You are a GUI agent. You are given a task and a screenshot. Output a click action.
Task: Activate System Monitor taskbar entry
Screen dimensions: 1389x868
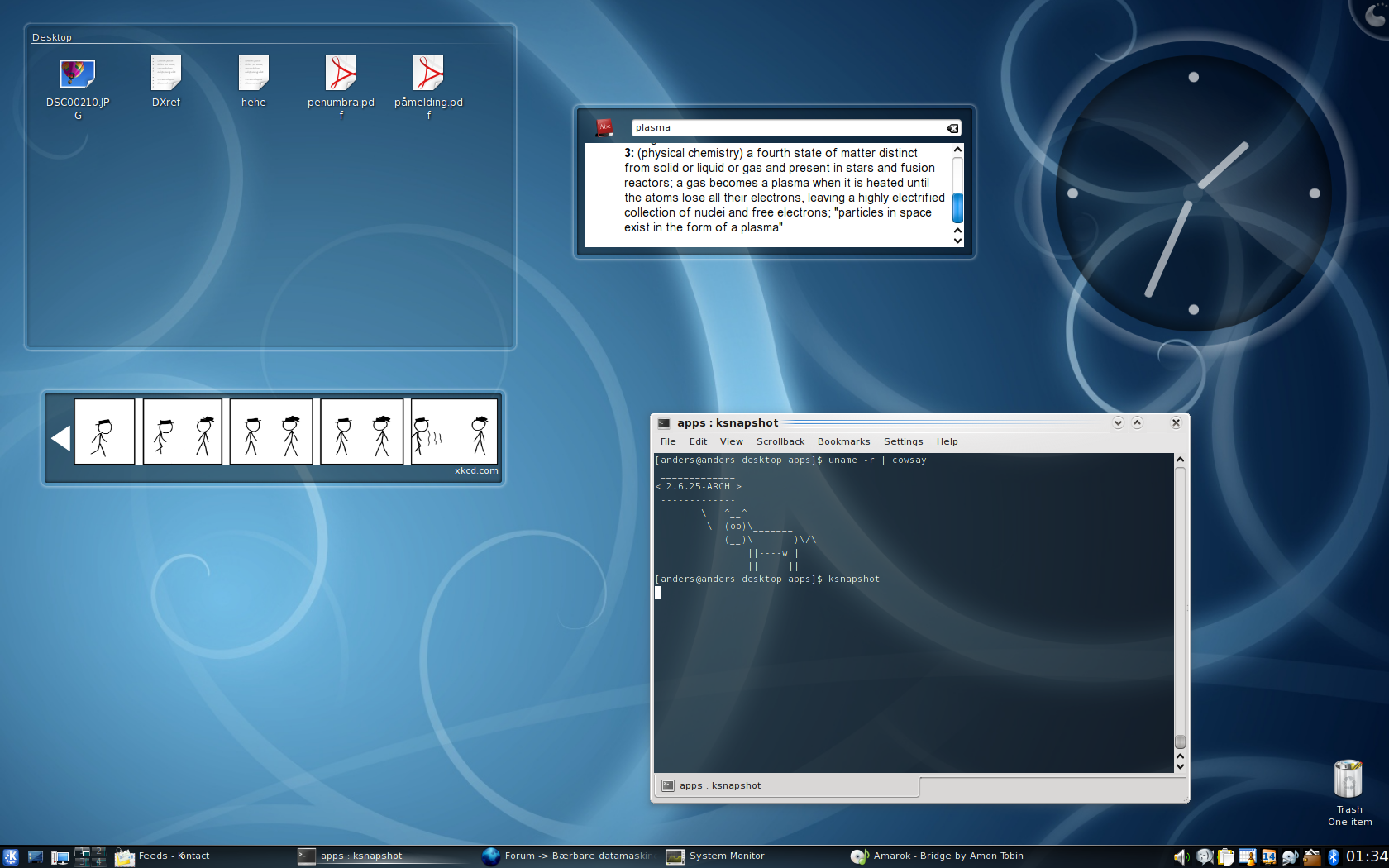[x=752, y=856]
